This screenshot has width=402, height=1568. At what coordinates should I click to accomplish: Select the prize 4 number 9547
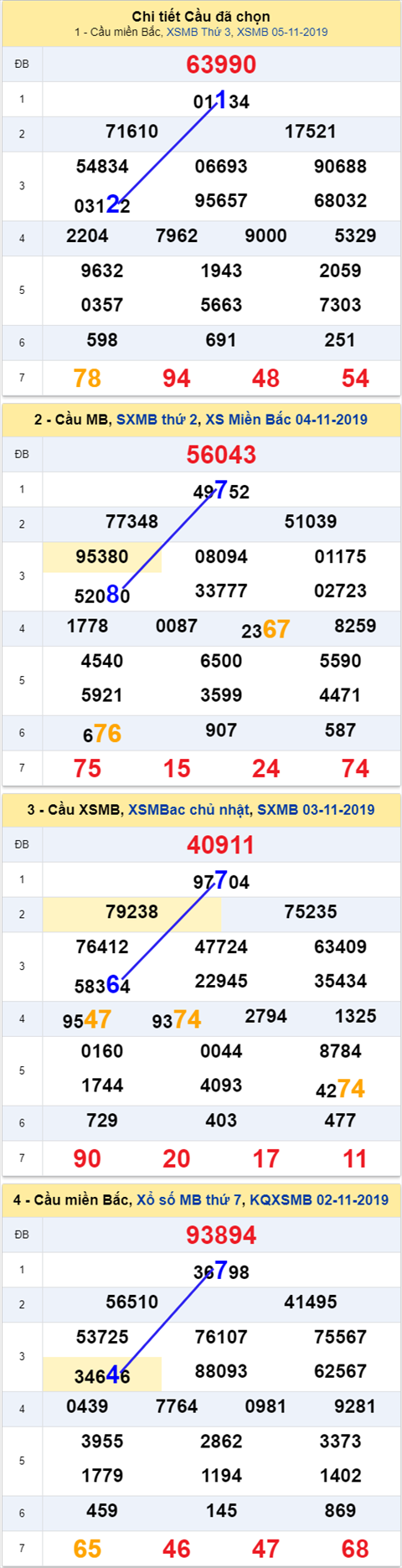(87, 1019)
